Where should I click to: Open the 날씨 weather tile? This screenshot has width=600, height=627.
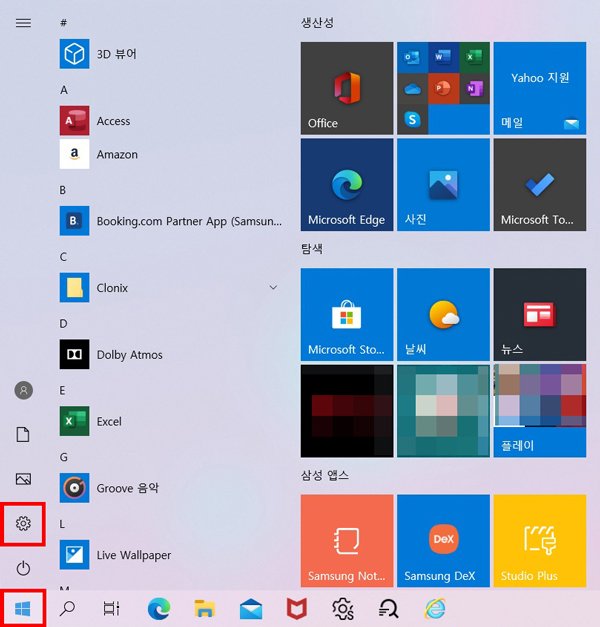pyautogui.click(x=443, y=314)
